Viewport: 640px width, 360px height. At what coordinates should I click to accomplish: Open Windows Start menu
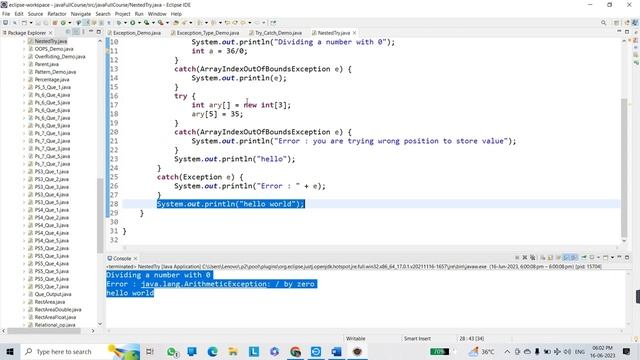click(x=10, y=351)
